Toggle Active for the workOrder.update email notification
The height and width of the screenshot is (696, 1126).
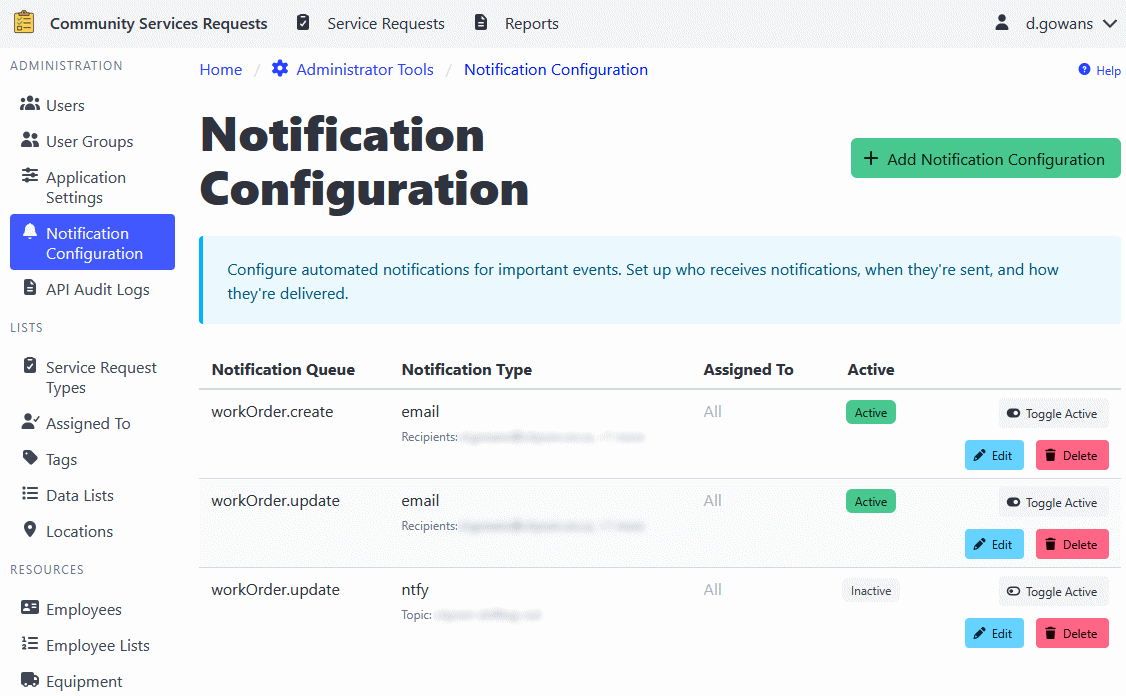(x=1053, y=502)
